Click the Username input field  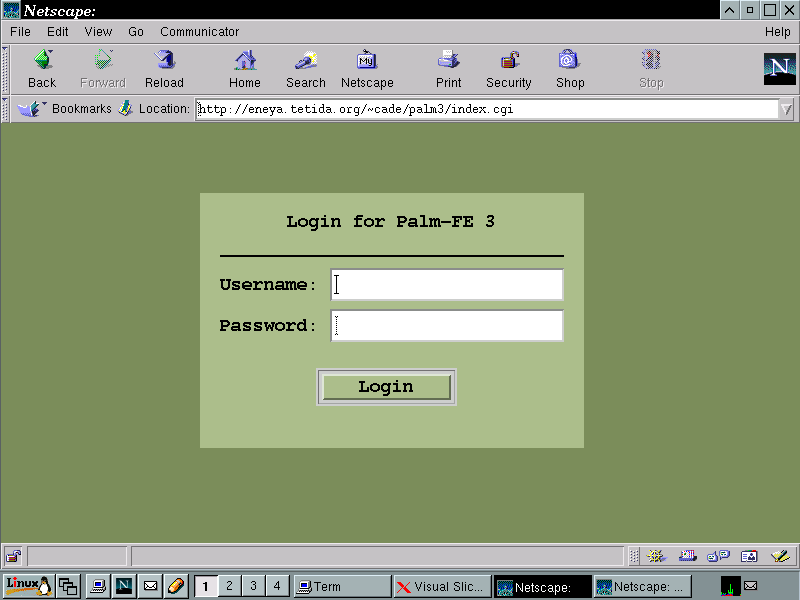(x=447, y=285)
